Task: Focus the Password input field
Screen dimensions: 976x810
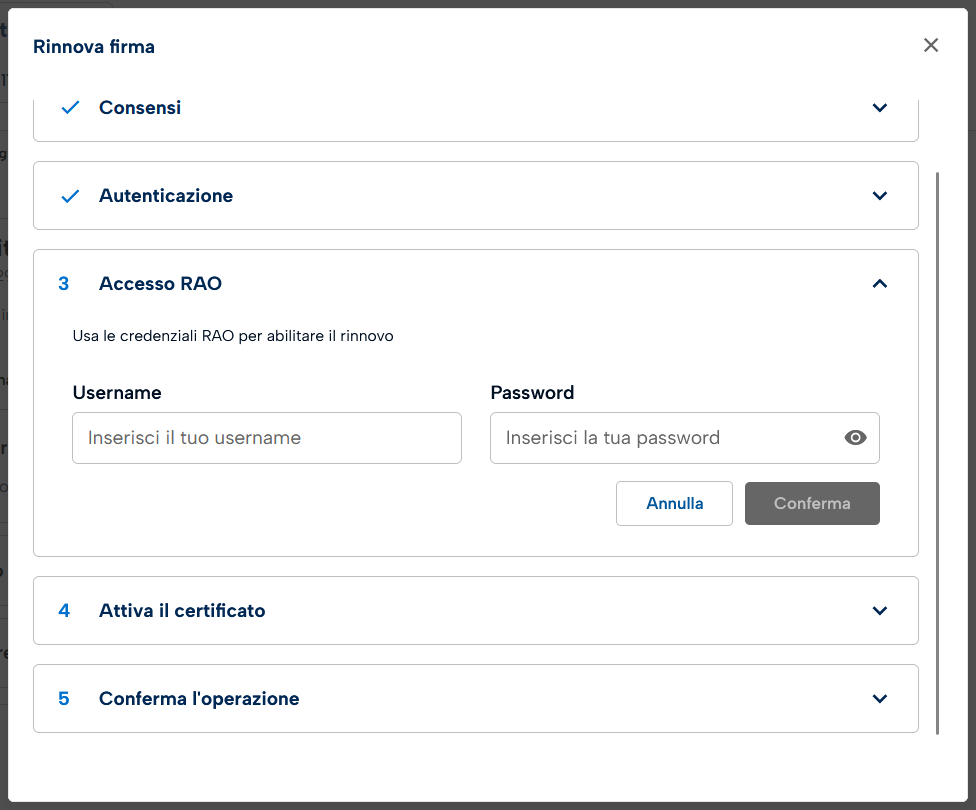Action: (665, 438)
